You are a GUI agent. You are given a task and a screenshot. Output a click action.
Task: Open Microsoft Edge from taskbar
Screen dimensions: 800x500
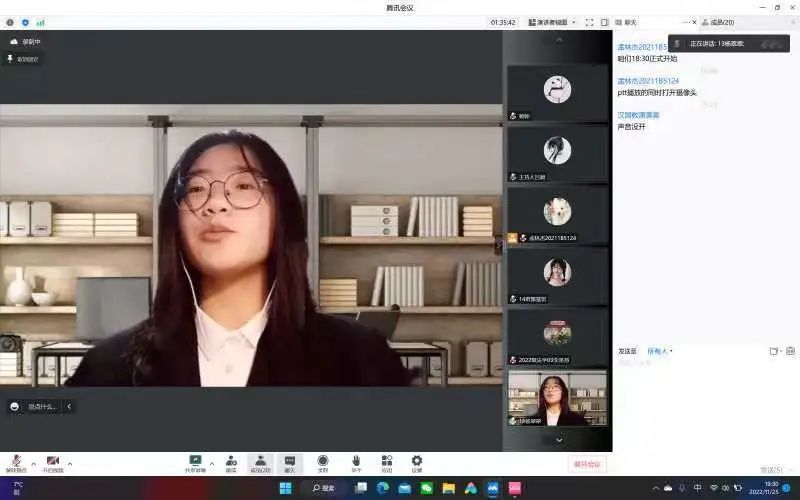382,488
